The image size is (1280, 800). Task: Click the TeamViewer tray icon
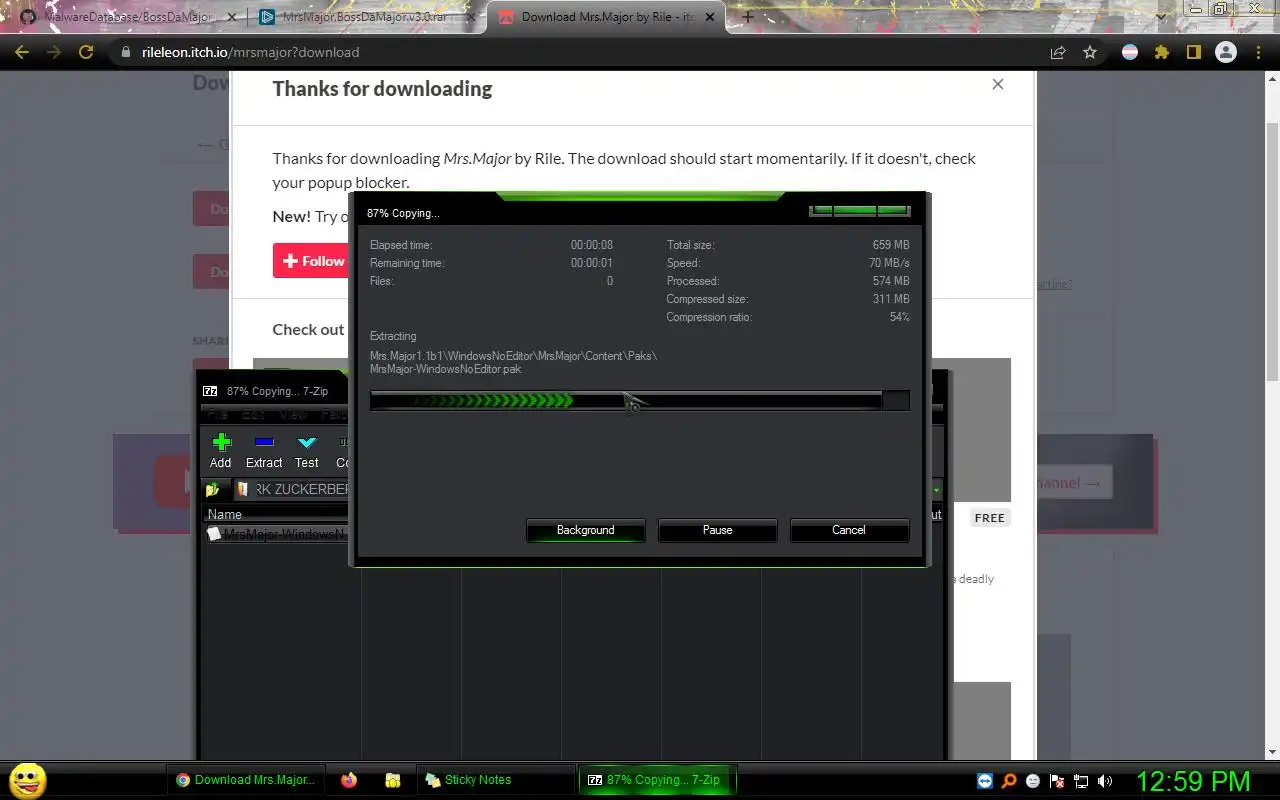tap(986, 781)
